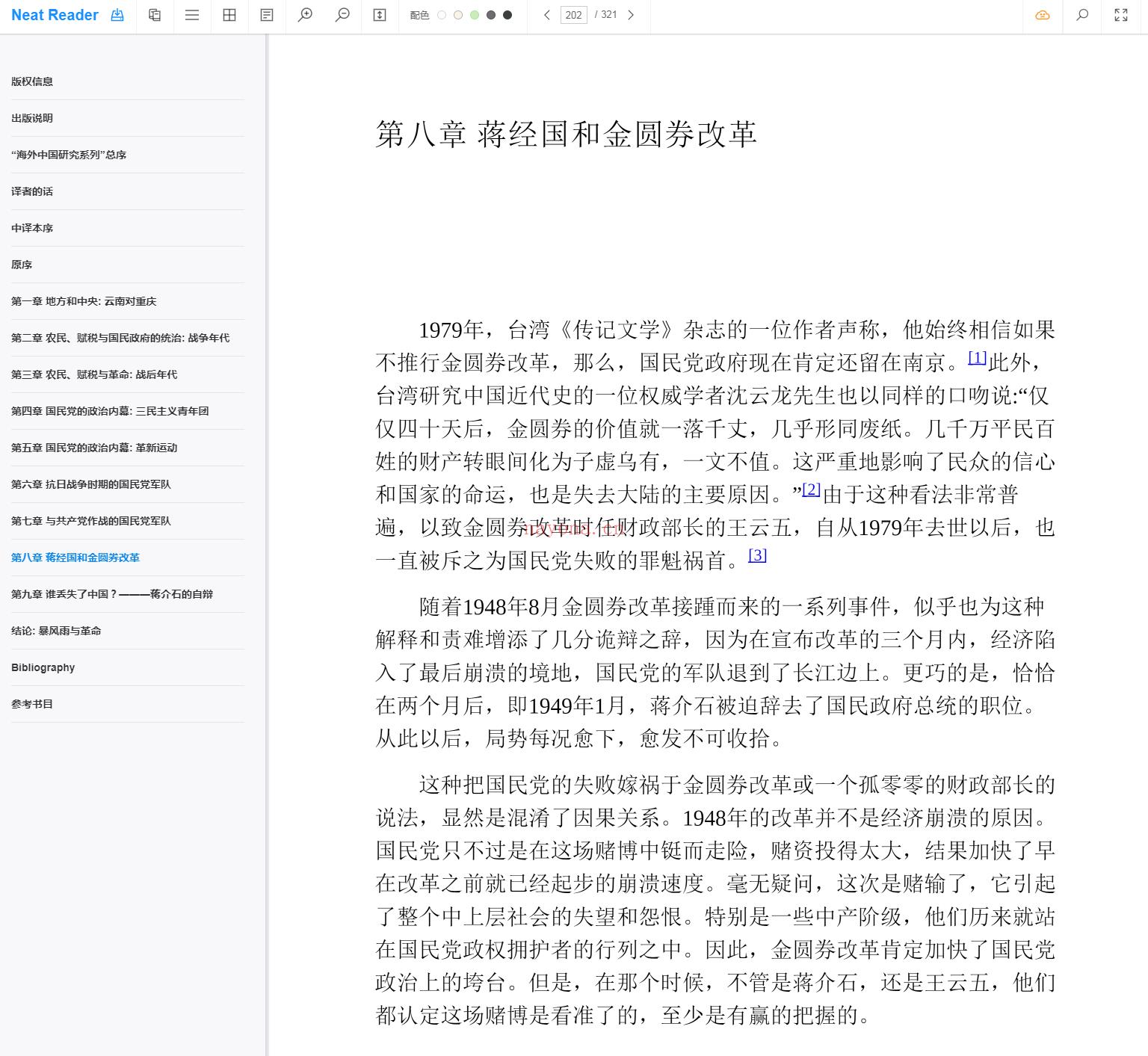Screen dimensions: 1148x1056
Task: Follow footnote link [1]
Action: coord(977,358)
